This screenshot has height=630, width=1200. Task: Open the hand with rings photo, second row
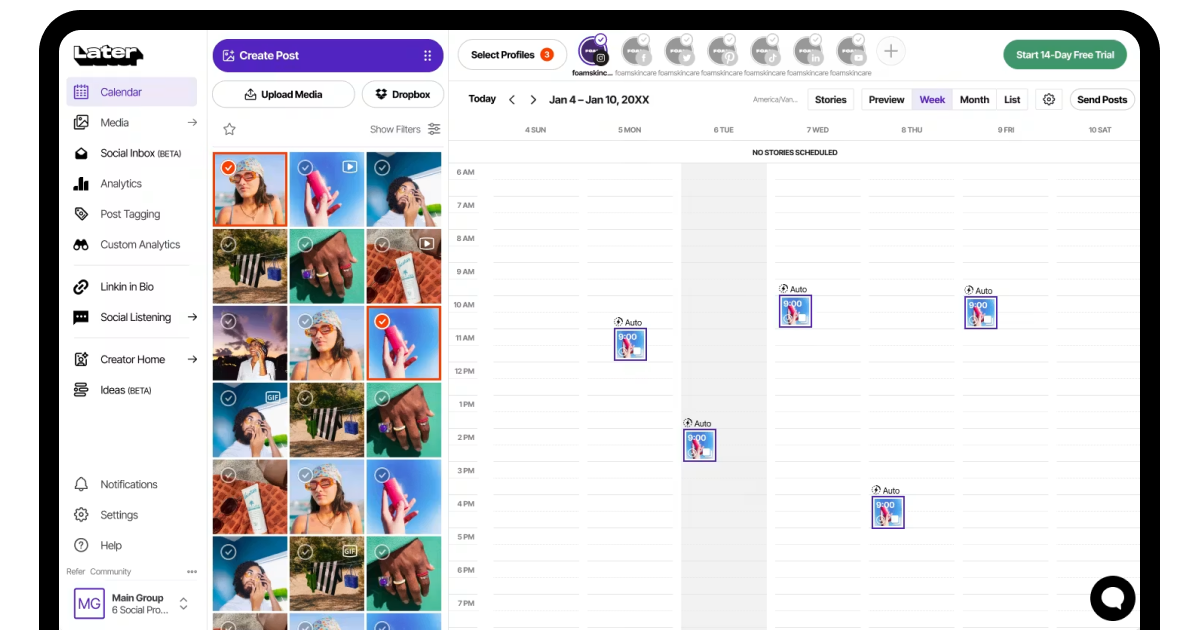click(327, 266)
